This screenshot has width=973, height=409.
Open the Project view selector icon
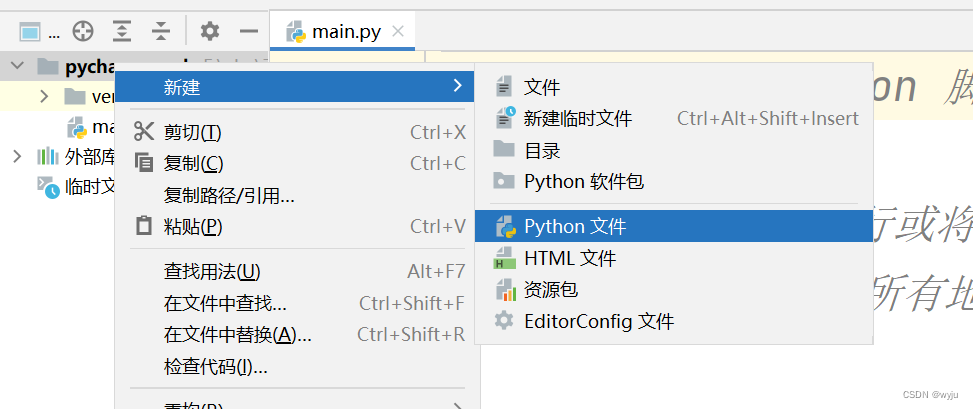[x=29, y=30]
